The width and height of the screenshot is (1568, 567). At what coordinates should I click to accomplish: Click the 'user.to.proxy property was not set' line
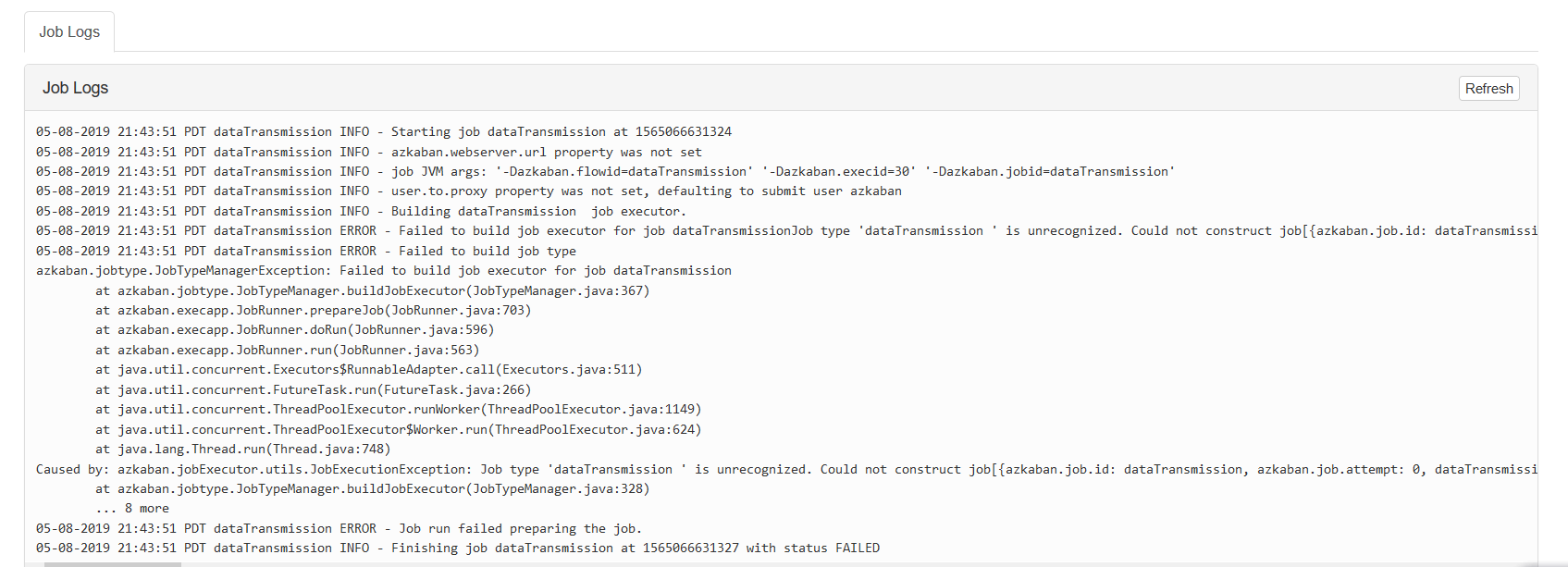point(468,191)
